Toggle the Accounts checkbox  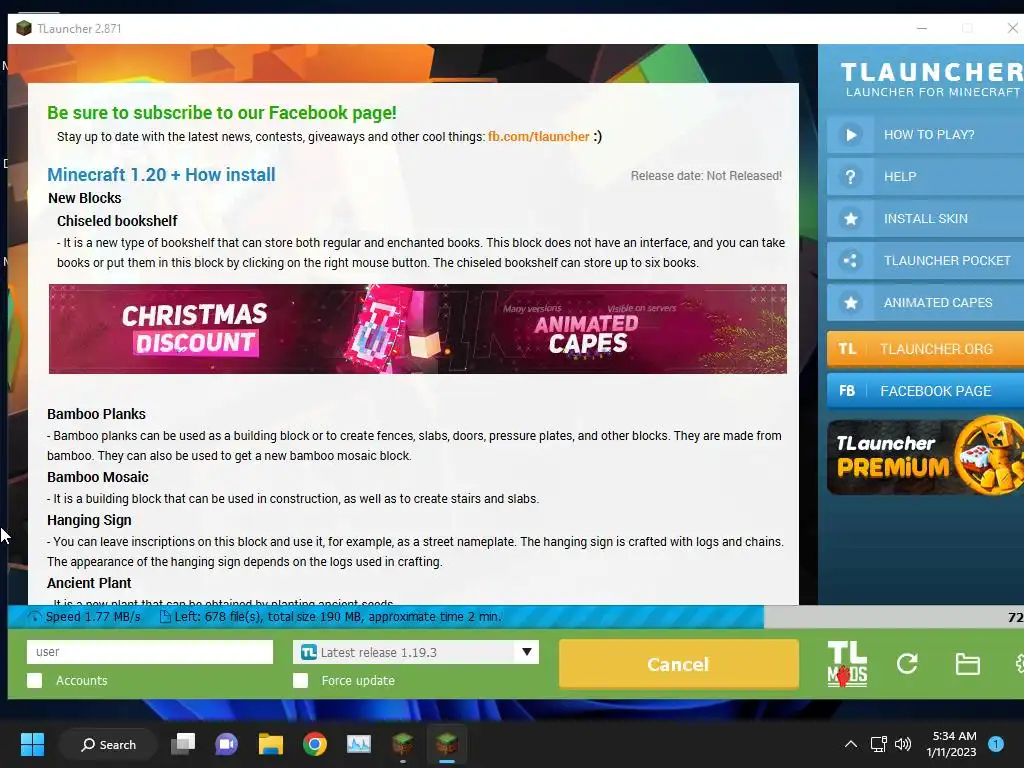pos(35,680)
